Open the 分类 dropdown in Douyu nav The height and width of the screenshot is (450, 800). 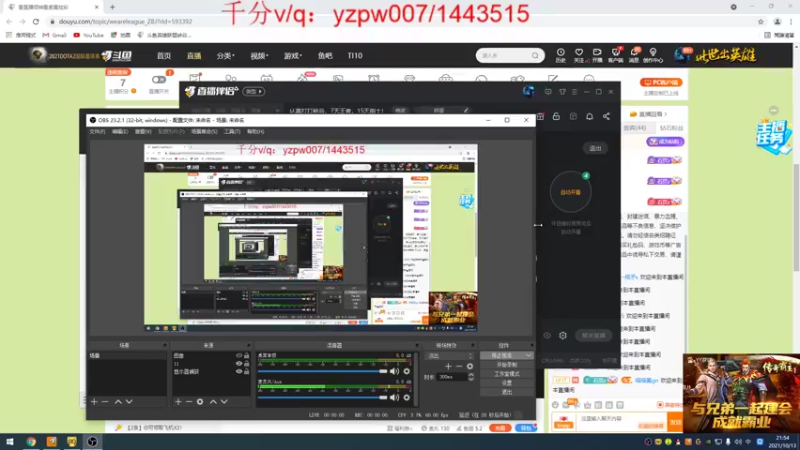(225, 56)
